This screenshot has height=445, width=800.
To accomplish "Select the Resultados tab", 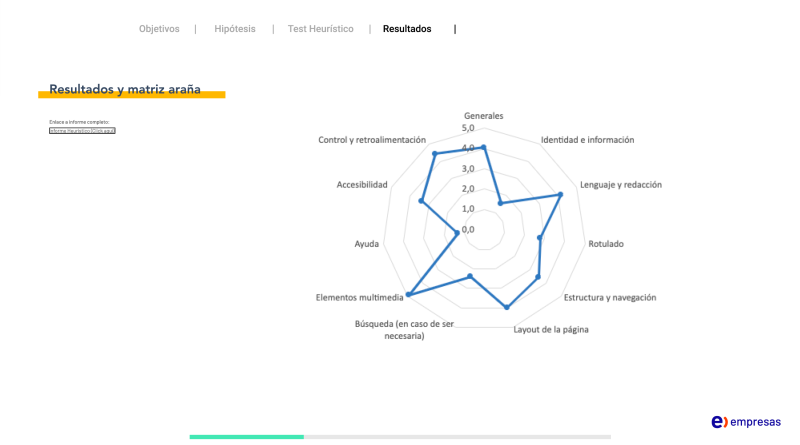I will [x=407, y=29].
